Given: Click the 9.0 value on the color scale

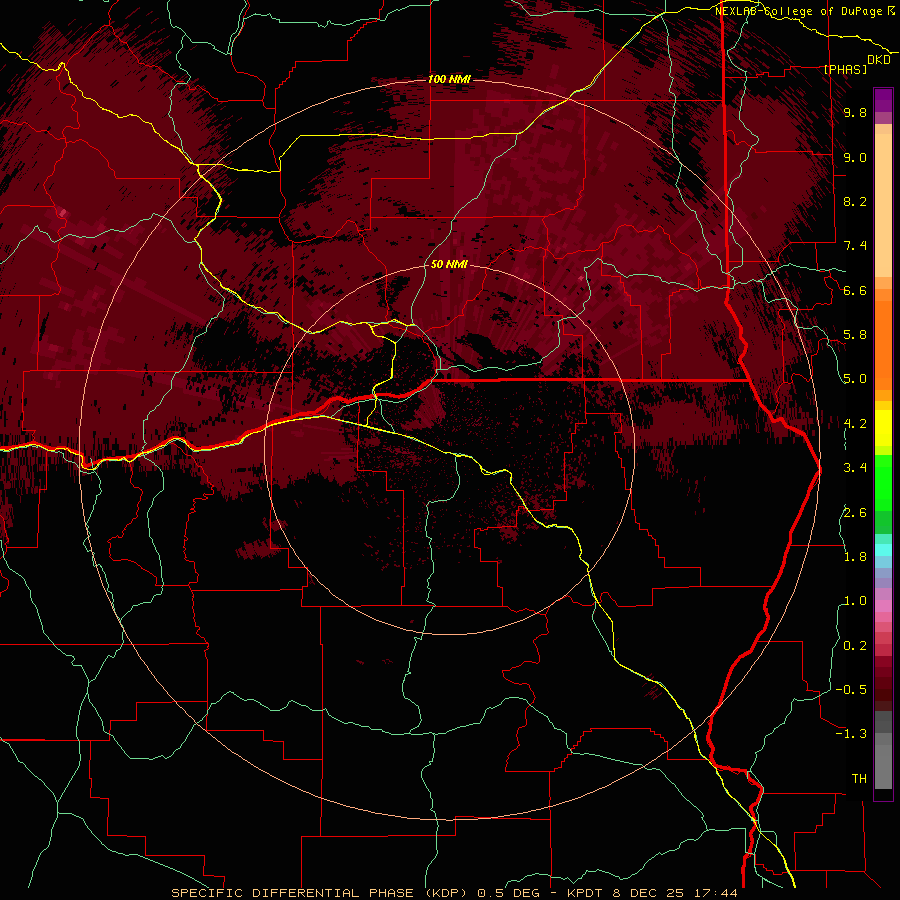Looking at the screenshot, I should click(x=855, y=157).
